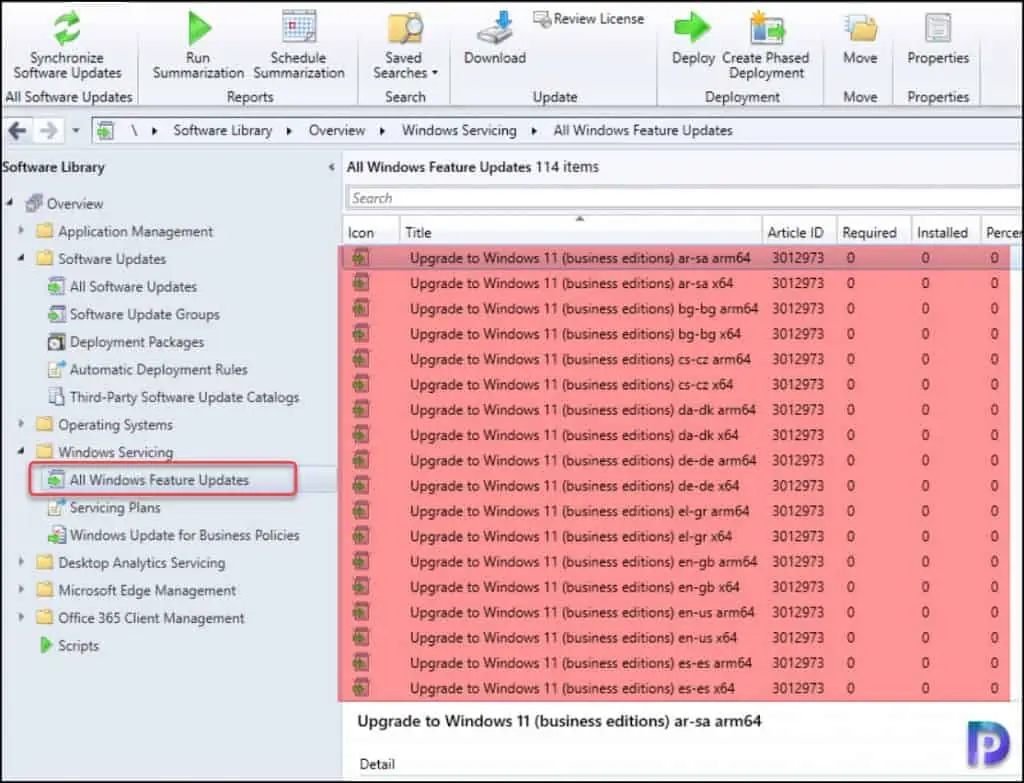This screenshot has width=1024, height=783.
Task: Open Windows Update for Business Policies
Action: 184,535
